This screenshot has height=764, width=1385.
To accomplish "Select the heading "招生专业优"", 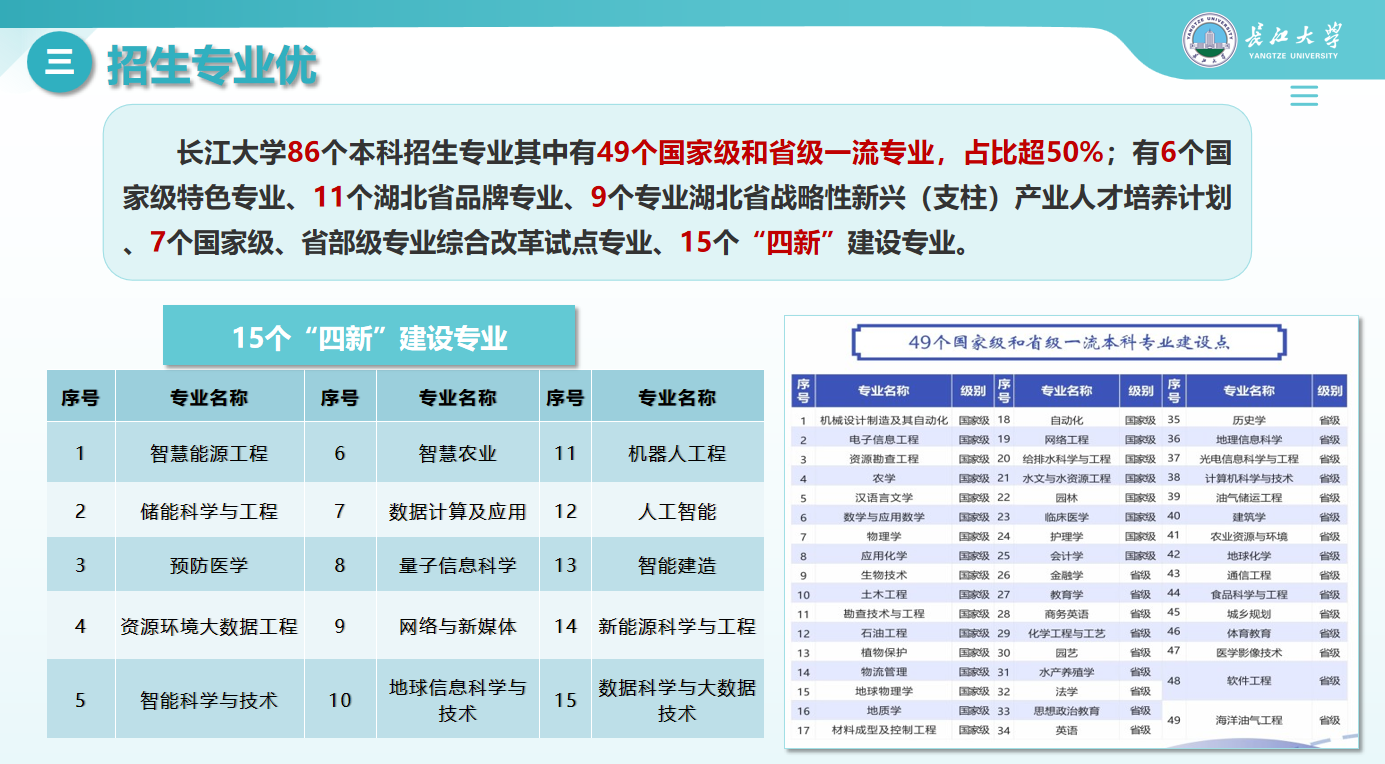I will point(212,66).
